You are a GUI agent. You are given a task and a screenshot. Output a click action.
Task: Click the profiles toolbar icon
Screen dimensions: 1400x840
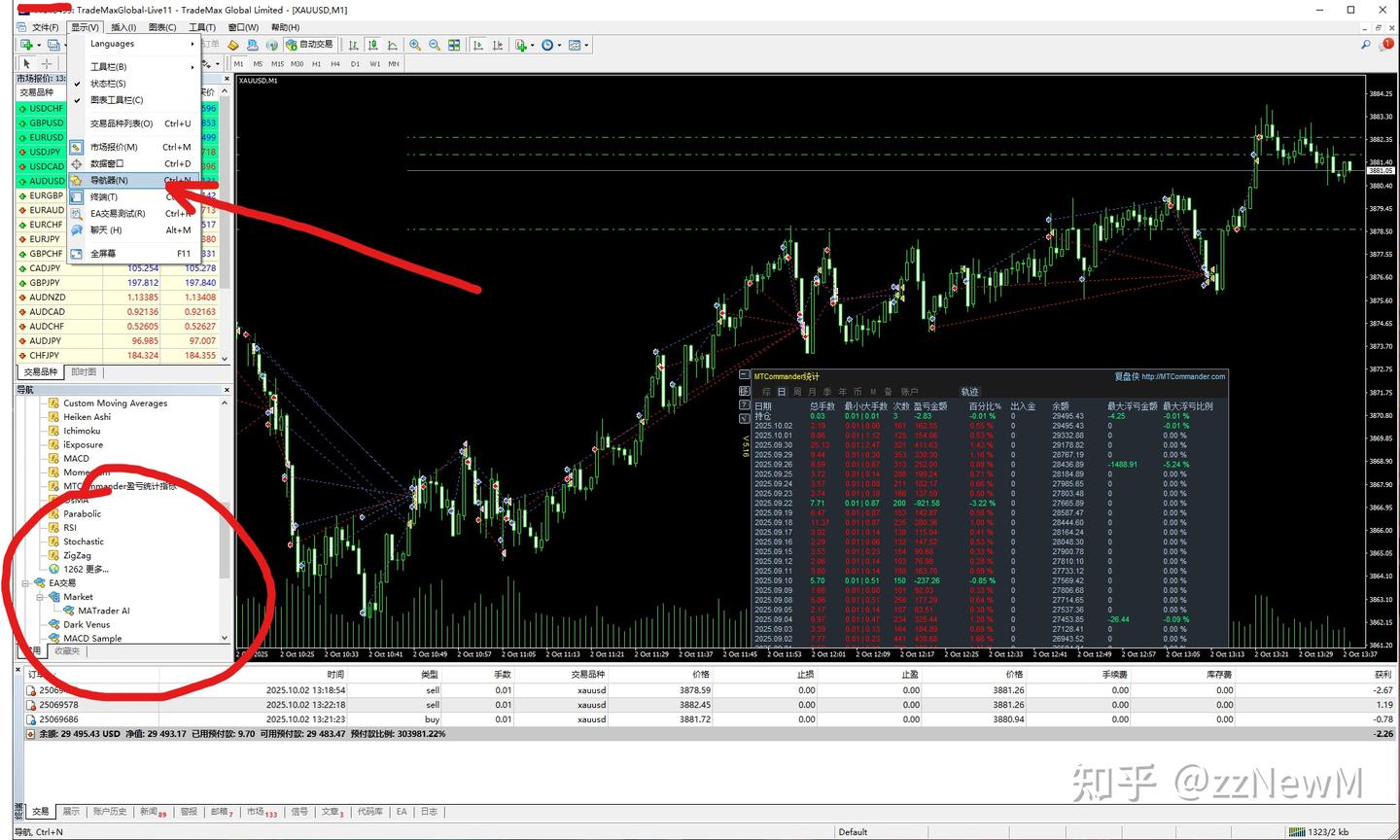pos(55,45)
